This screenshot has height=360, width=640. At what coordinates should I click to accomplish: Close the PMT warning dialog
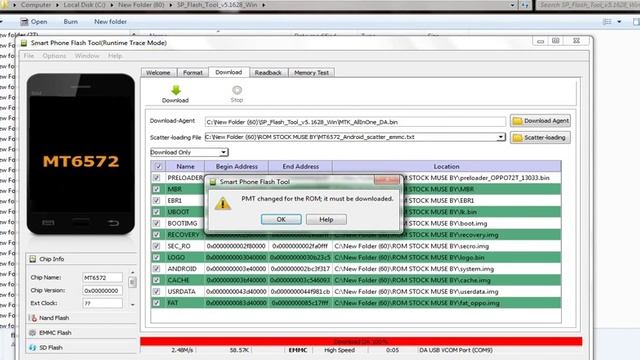click(387, 180)
